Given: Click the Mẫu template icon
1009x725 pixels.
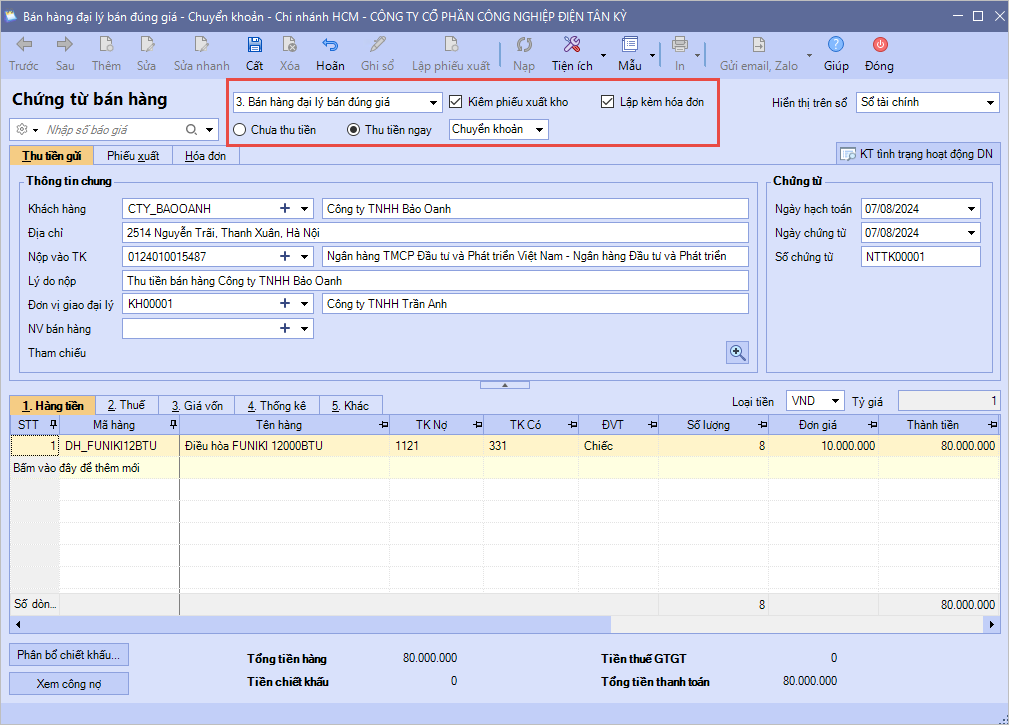Looking at the screenshot, I should click(x=629, y=45).
